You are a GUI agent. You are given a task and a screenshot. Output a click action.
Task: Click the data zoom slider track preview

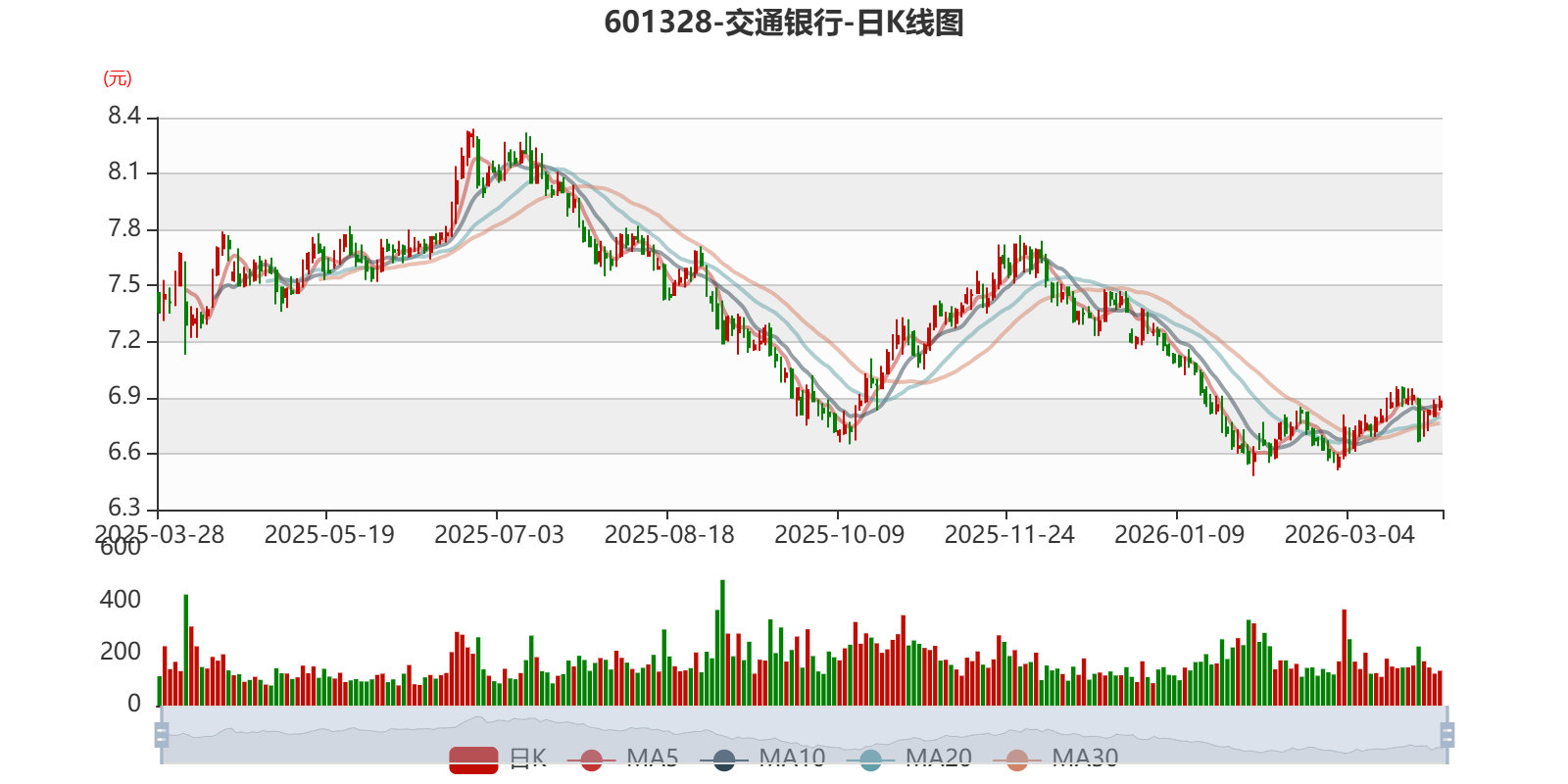pos(804,734)
